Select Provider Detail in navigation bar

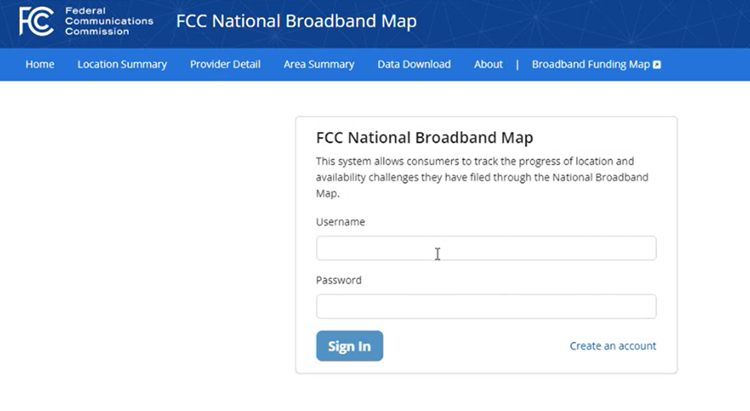click(x=225, y=64)
